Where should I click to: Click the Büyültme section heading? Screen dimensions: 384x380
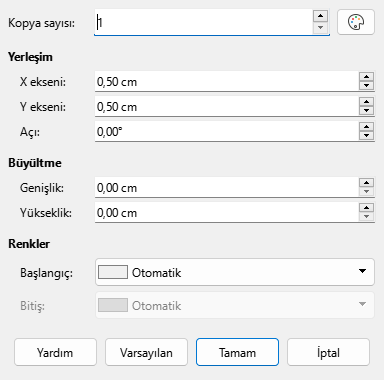tap(35, 163)
